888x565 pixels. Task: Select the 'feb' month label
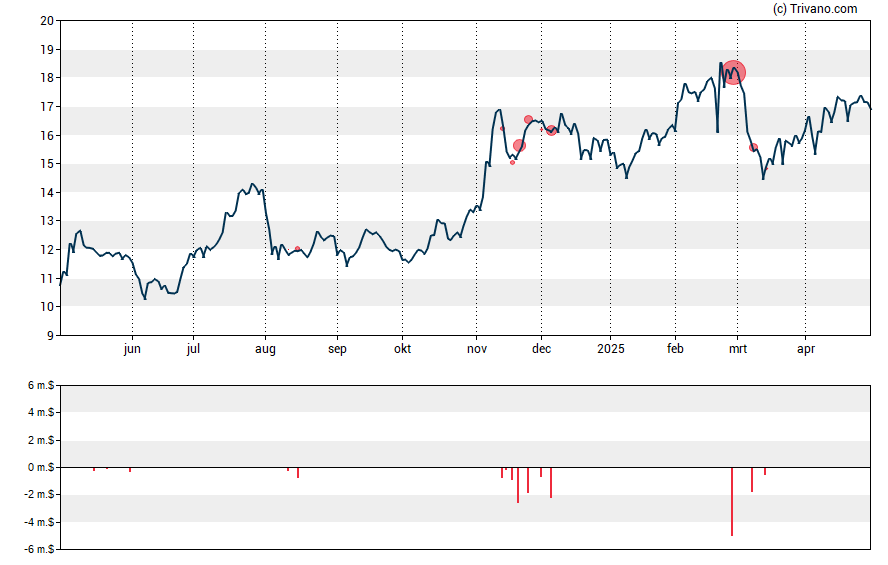tap(675, 349)
